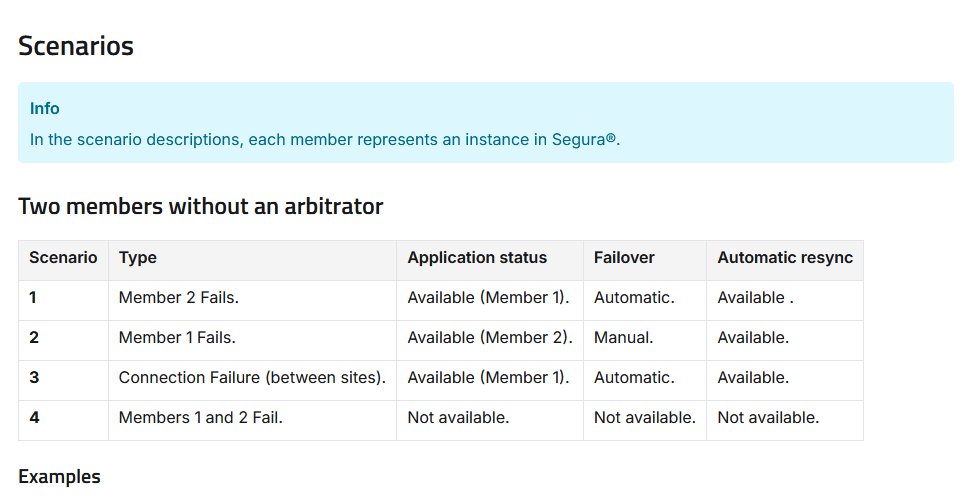This screenshot has height=501, width=976.
Task: Click the Application status column header
Action: (x=477, y=258)
